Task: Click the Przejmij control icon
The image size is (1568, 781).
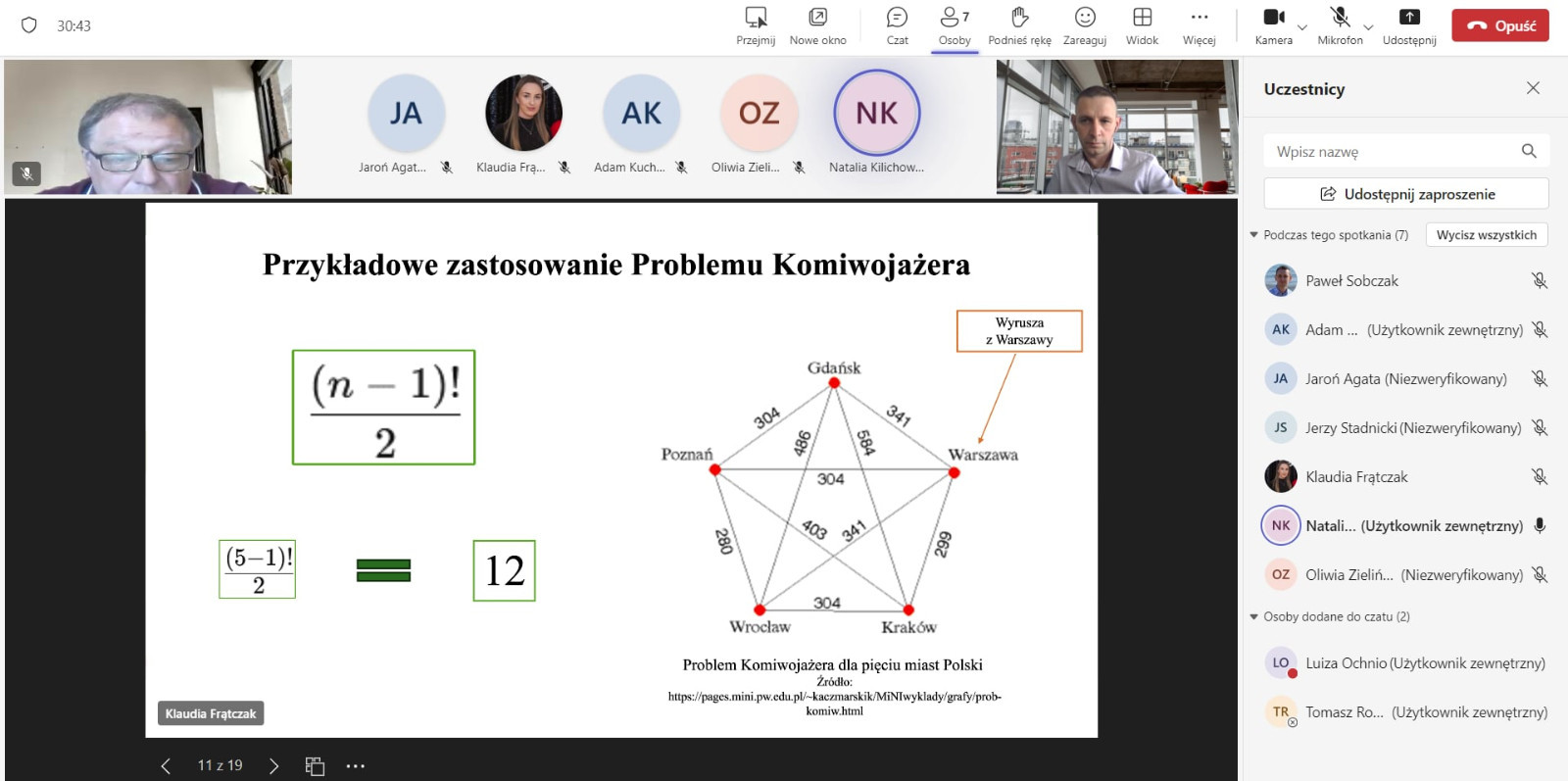Action: click(x=756, y=18)
